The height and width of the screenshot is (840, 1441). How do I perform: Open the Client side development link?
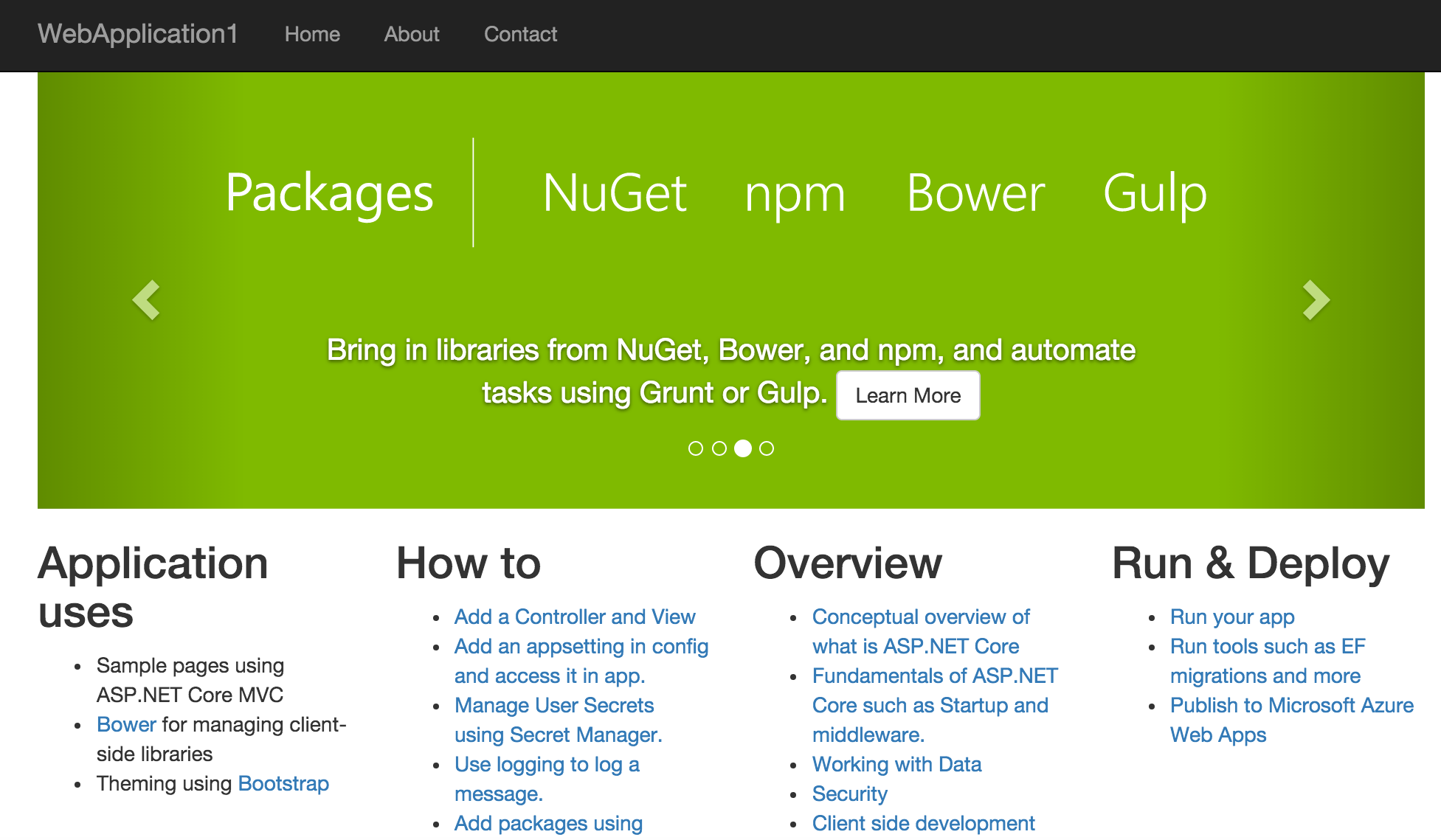coord(923,823)
